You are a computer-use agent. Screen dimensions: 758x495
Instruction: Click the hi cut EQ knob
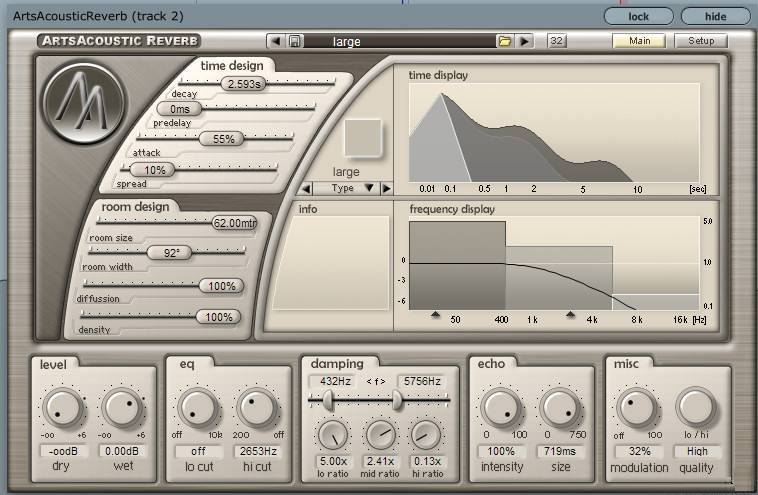click(x=257, y=408)
